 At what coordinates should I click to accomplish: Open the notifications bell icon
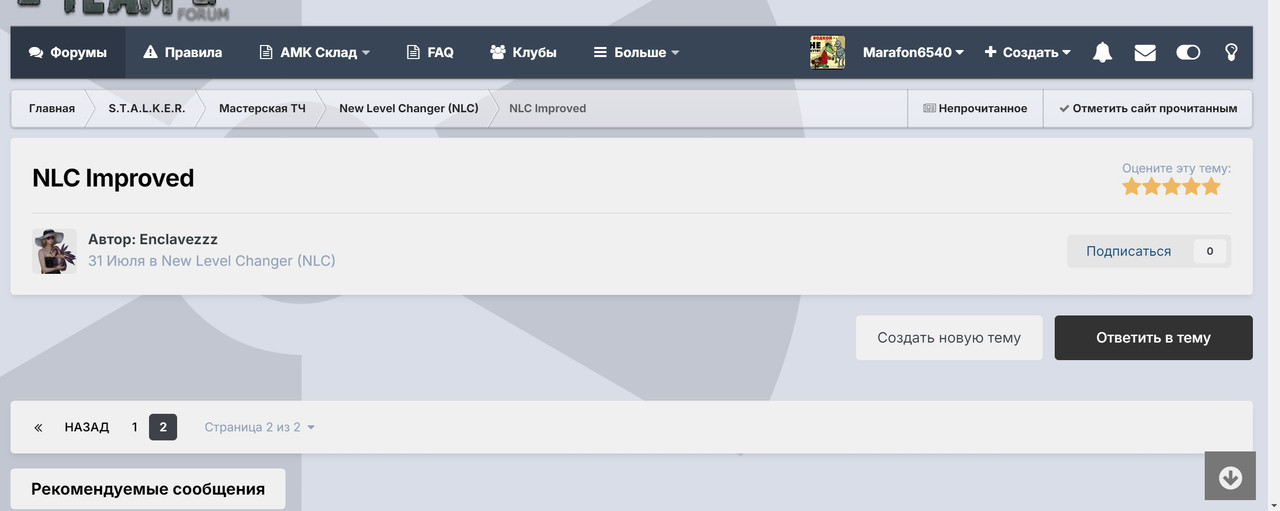[1102, 52]
